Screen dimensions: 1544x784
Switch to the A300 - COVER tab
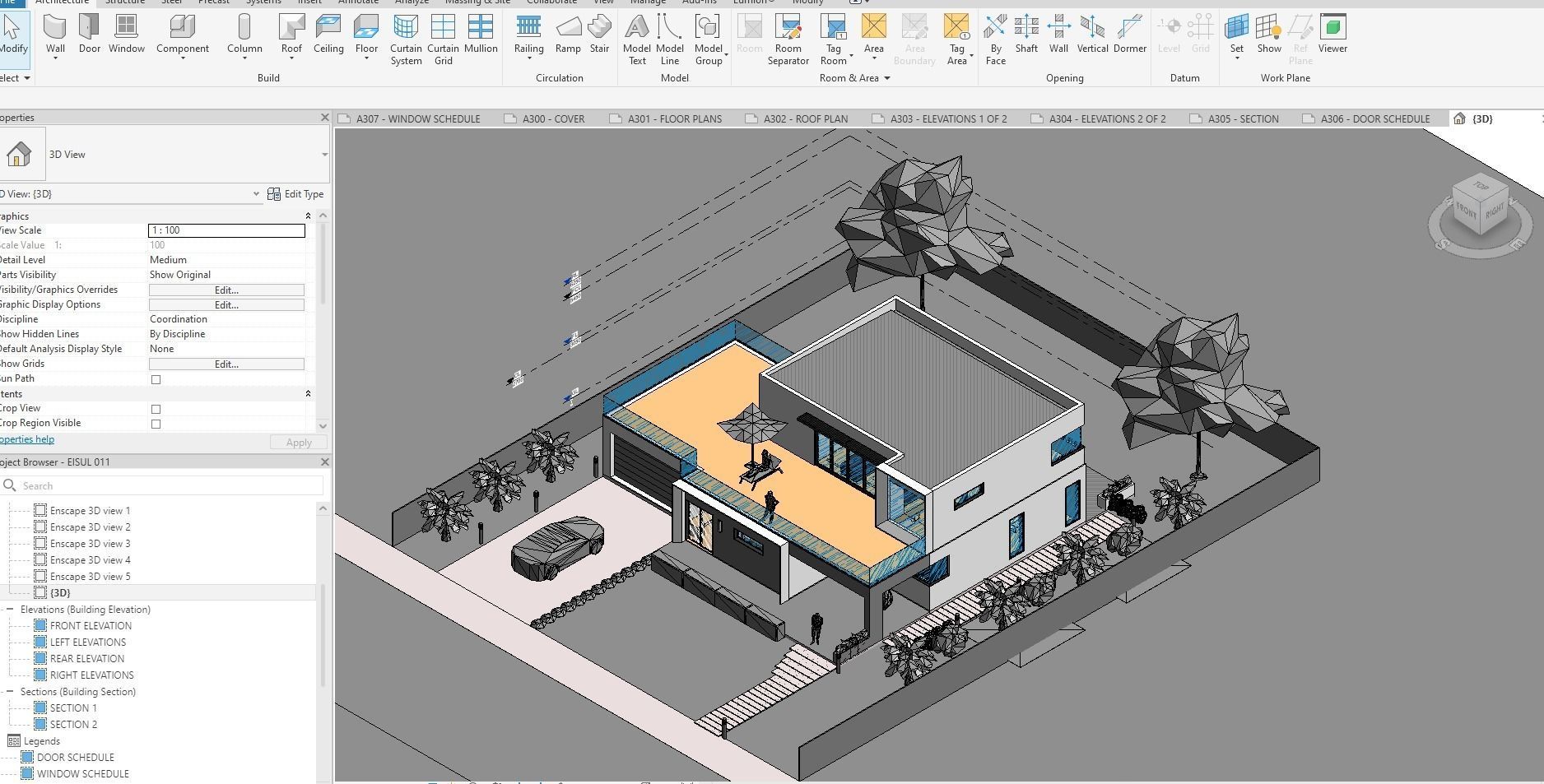pos(544,118)
